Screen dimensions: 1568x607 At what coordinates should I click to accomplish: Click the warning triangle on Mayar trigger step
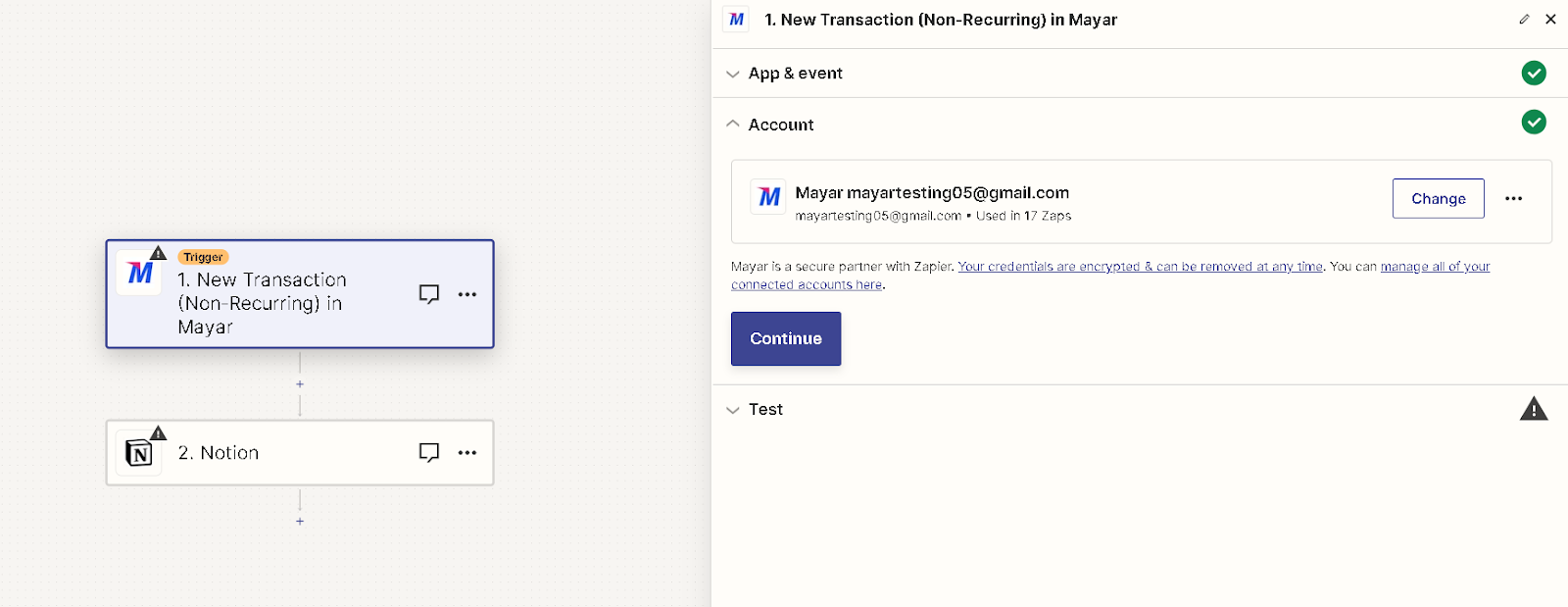click(x=159, y=253)
